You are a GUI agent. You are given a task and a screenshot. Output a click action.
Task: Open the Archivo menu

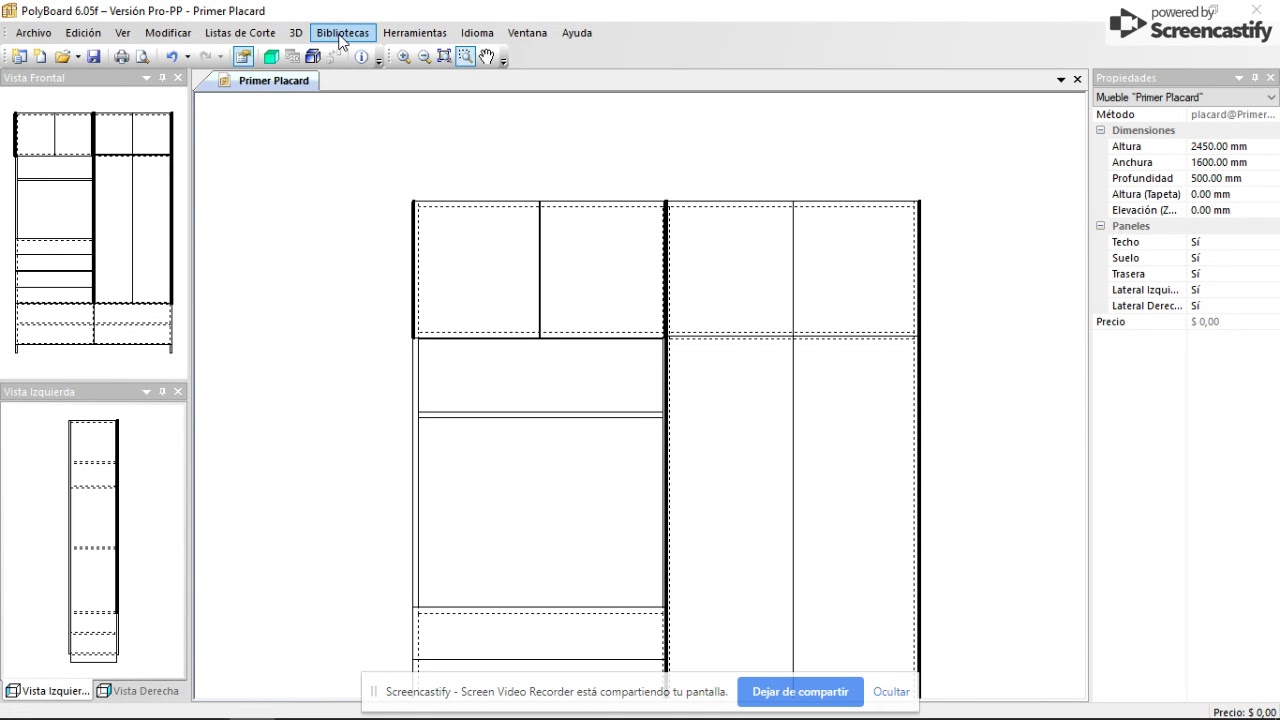coord(34,33)
